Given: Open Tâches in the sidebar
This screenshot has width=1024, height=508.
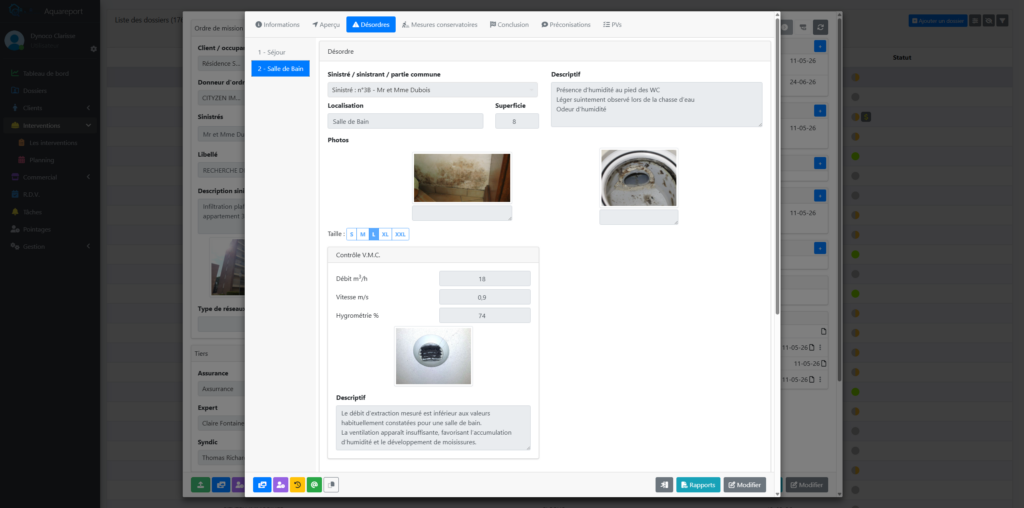Looking at the screenshot, I should point(32,212).
